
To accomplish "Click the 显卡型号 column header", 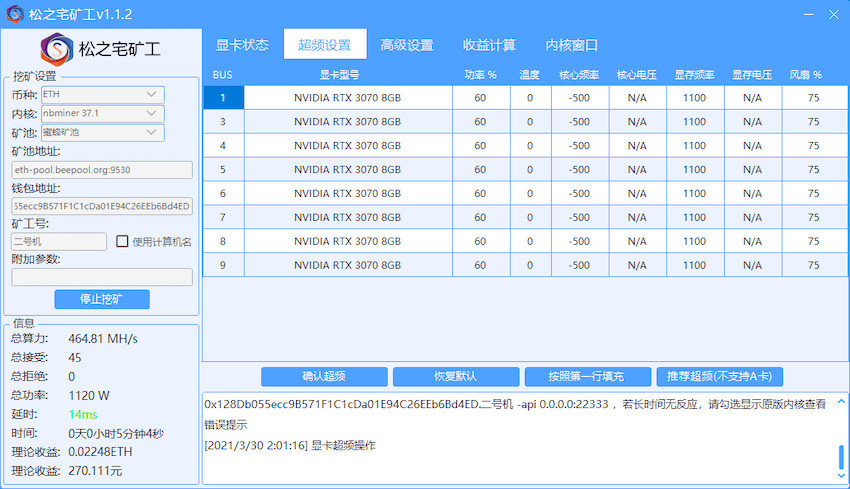I will point(339,75).
